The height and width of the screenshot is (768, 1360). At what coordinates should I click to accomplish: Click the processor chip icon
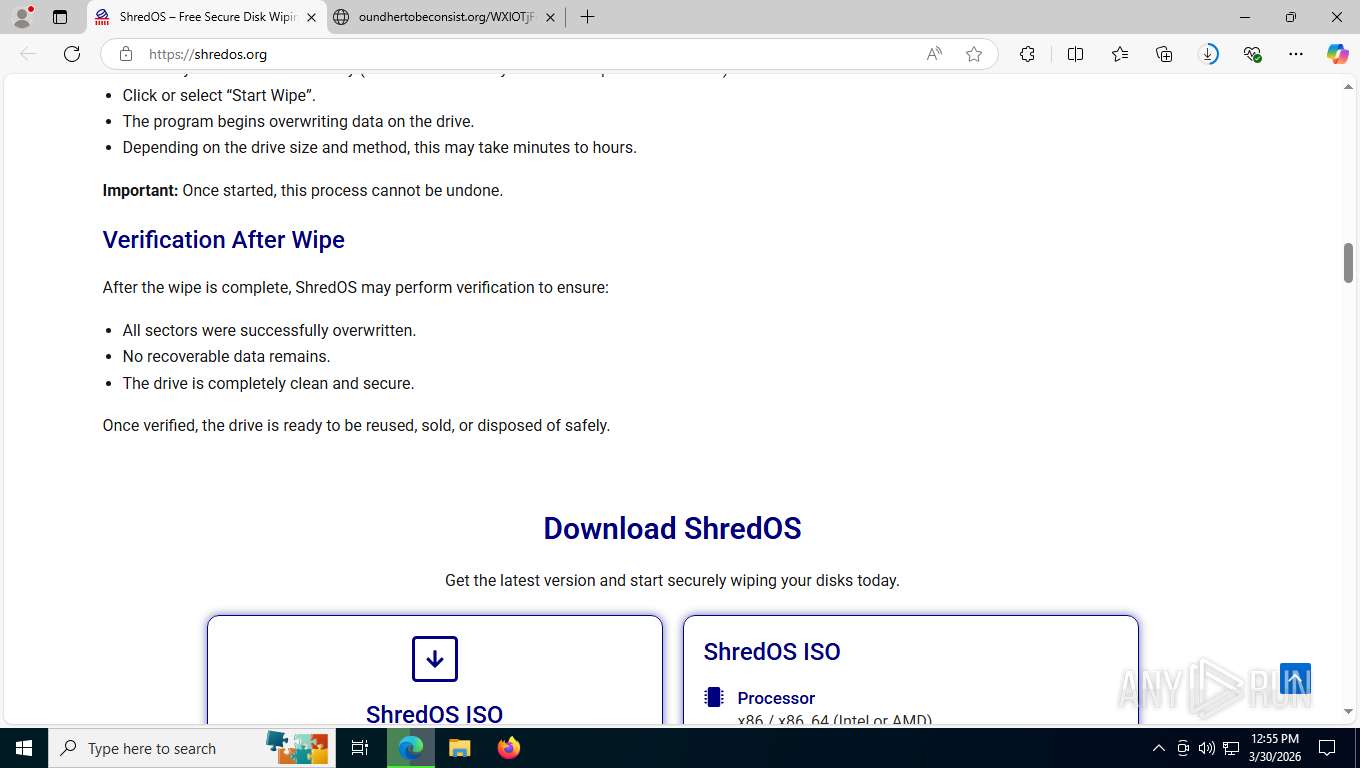click(x=714, y=697)
